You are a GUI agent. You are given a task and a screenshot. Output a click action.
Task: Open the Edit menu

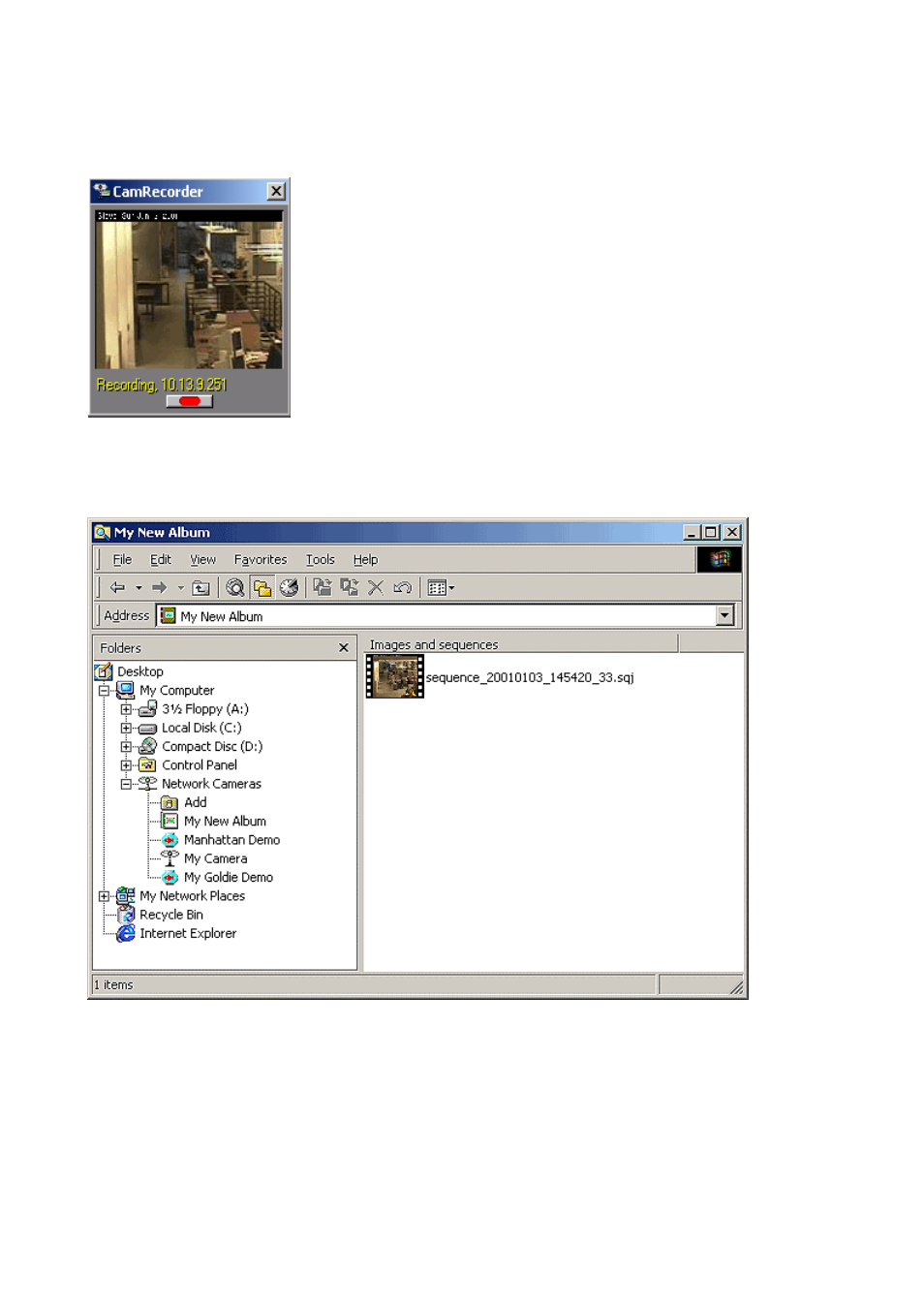(161, 560)
